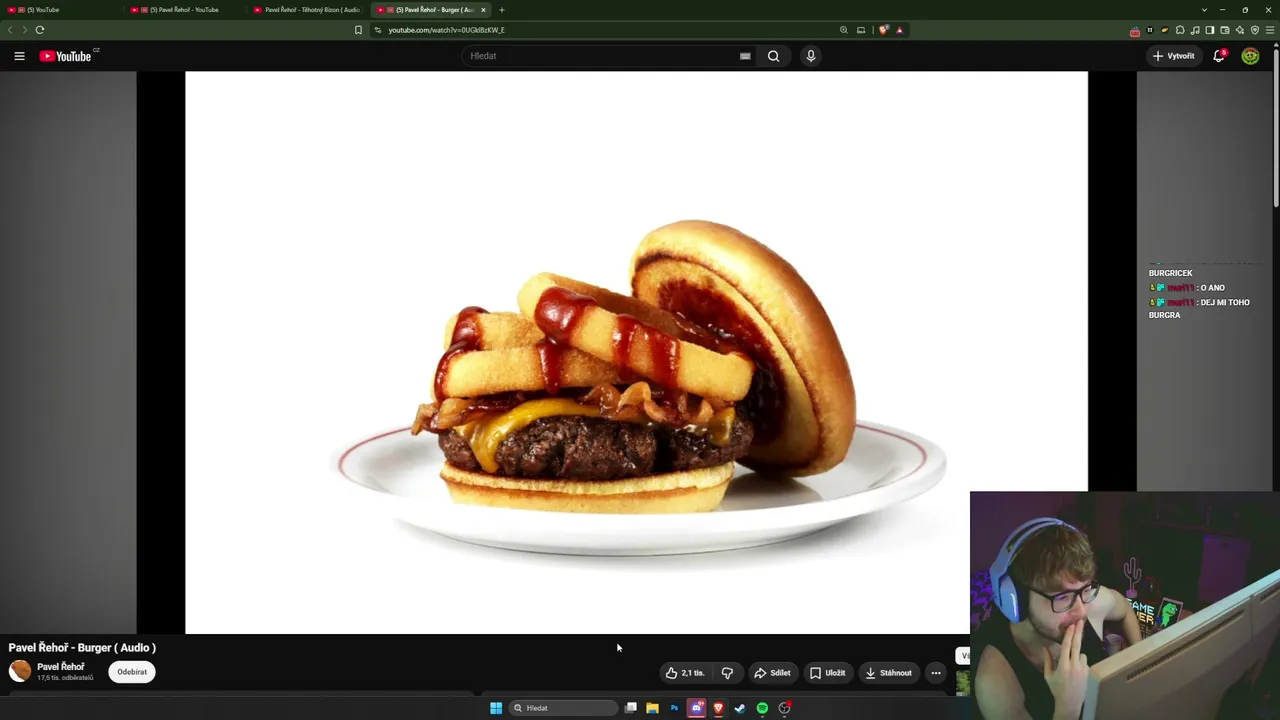Switch to the '(5) YouTube' tab

(x=62, y=10)
